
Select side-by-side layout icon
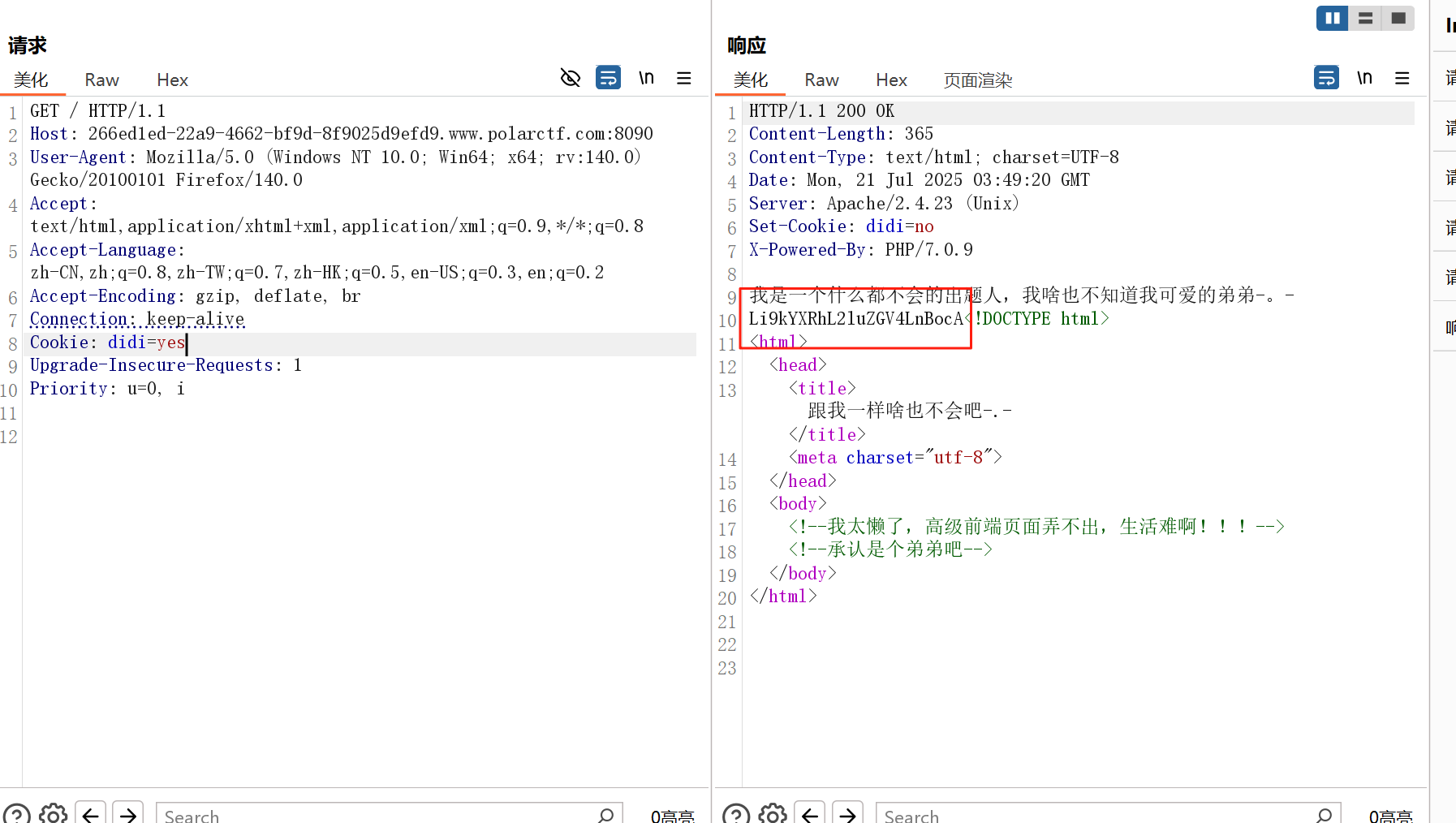click(x=1333, y=18)
